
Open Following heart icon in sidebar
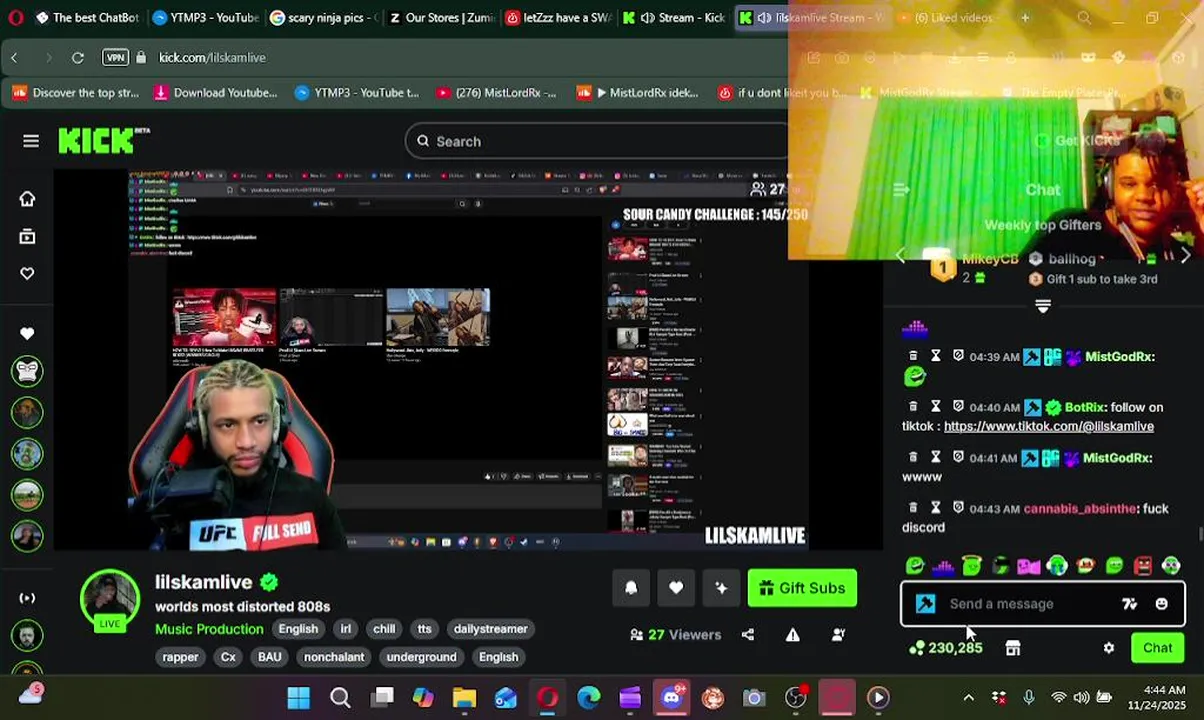pos(27,273)
